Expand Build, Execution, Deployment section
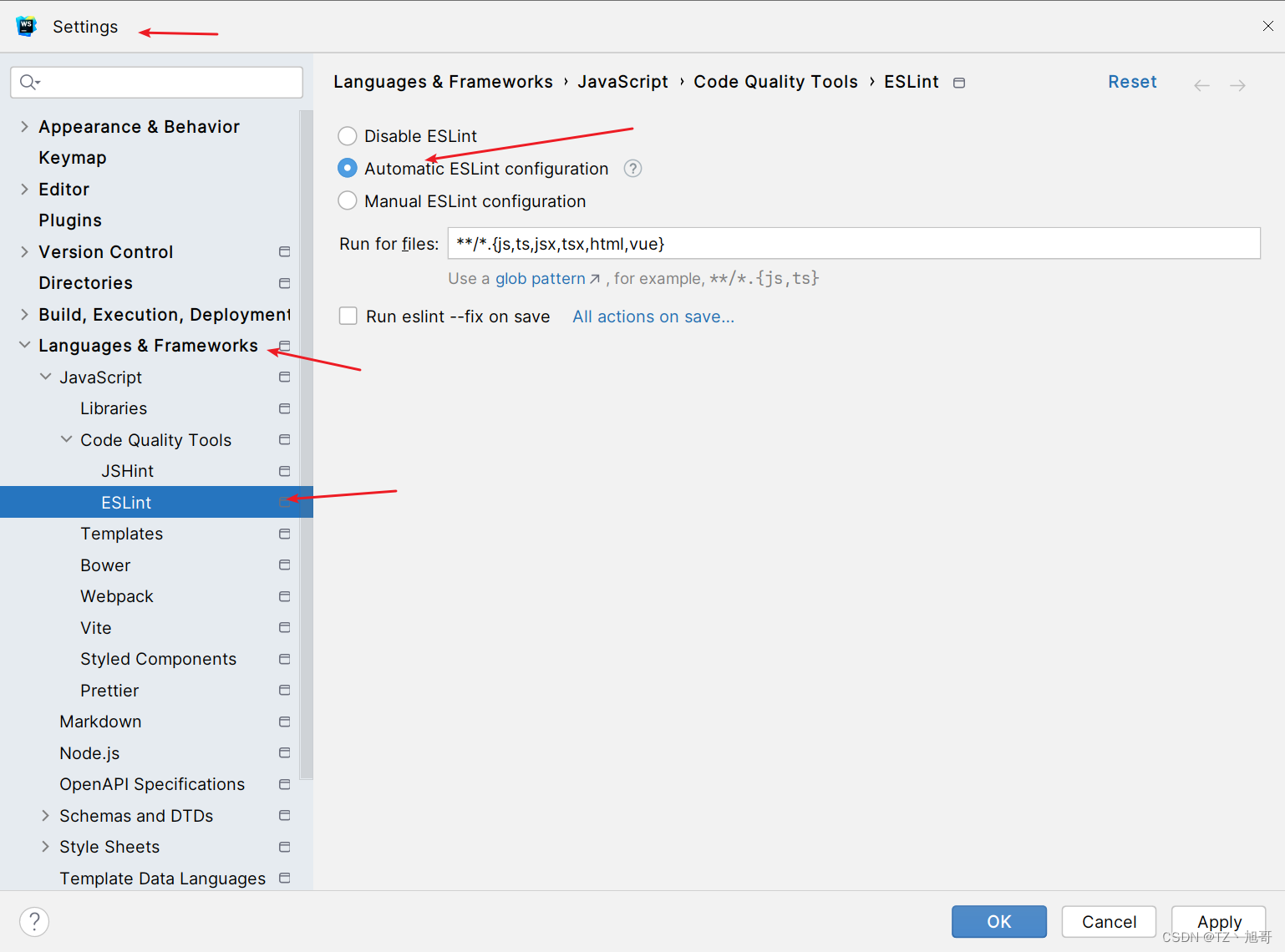The height and width of the screenshot is (952, 1285). pos(24,314)
